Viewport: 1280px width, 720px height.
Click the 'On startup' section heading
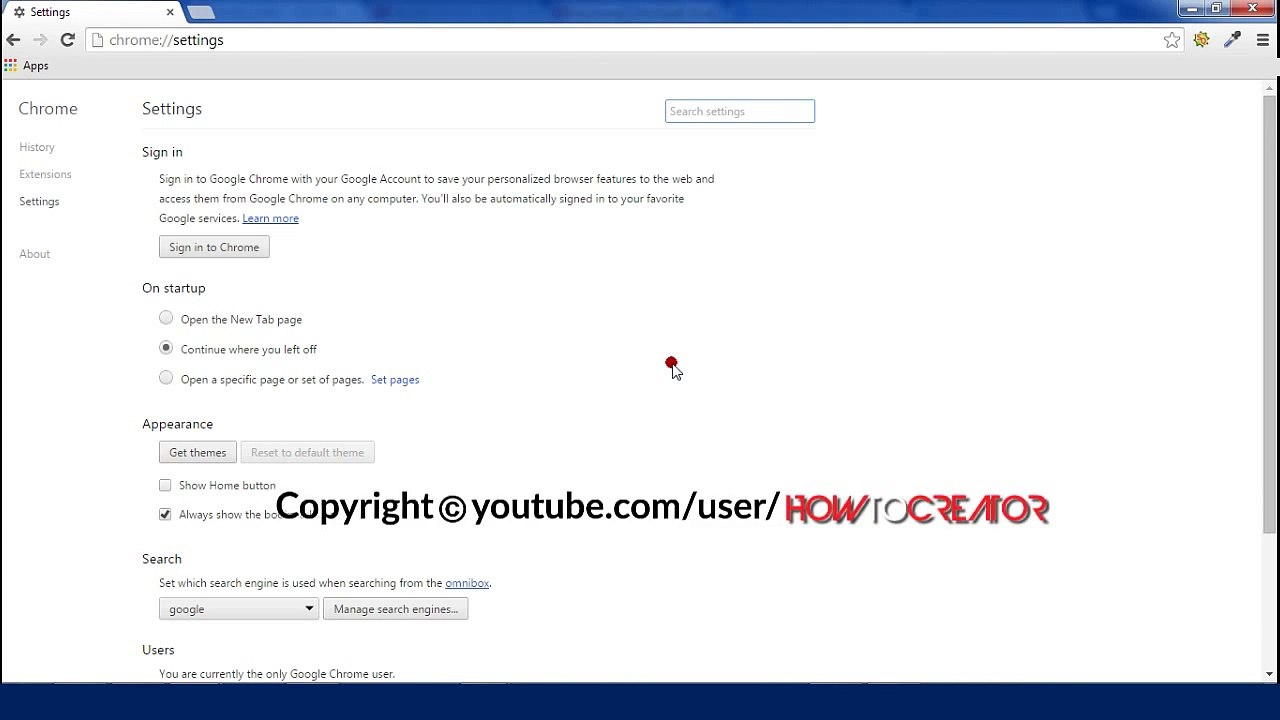point(174,288)
